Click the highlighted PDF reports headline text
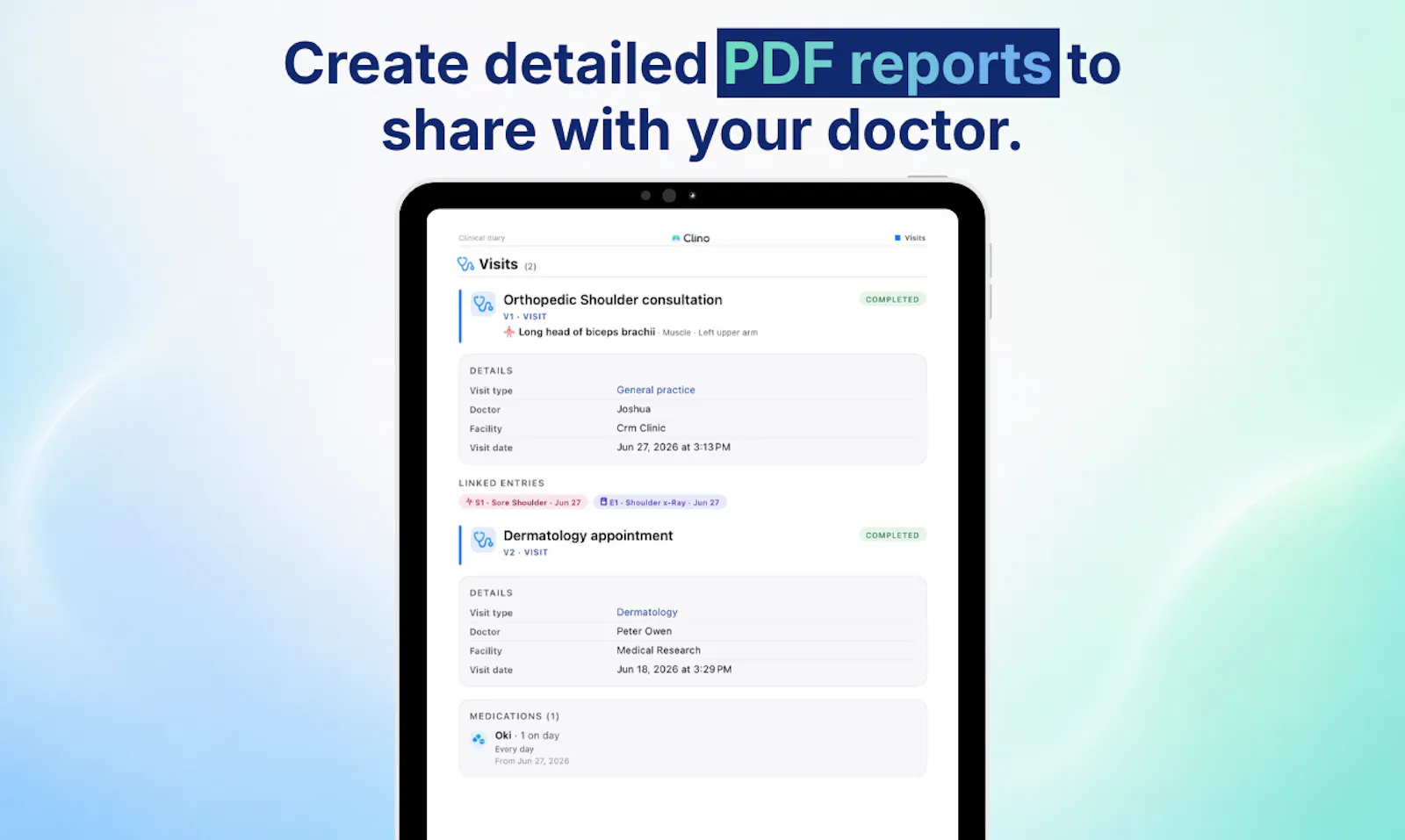The height and width of the screenshot is (840, 1405). [888, 63]
